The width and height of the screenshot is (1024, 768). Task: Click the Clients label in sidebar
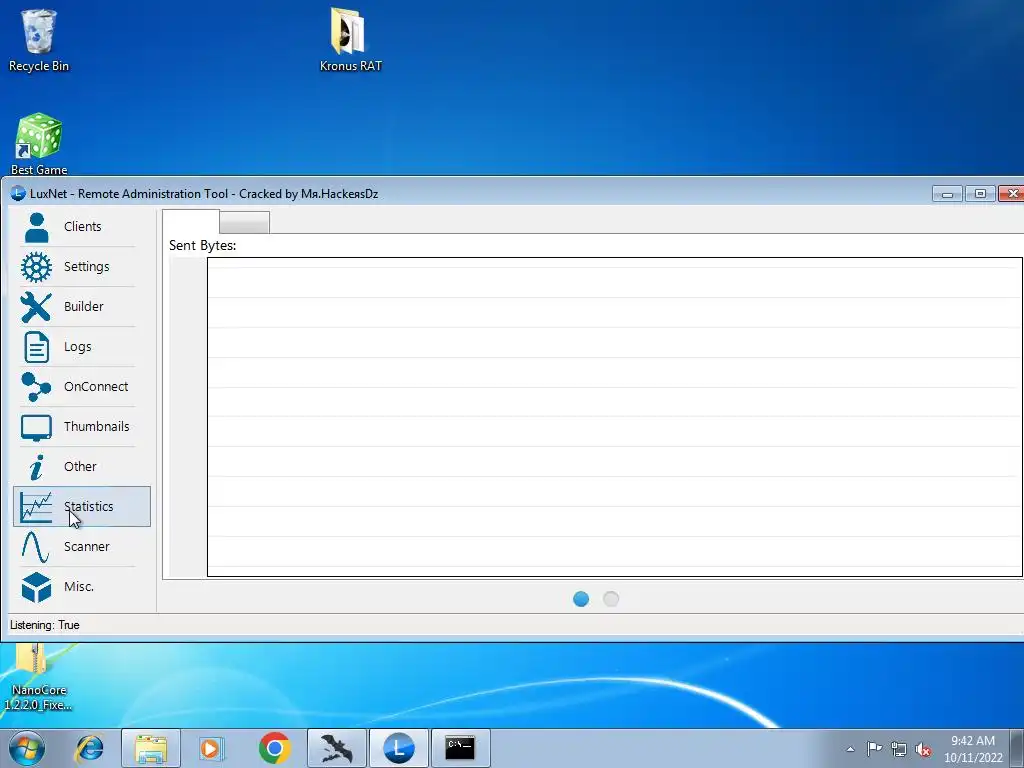tap(82, 227)
